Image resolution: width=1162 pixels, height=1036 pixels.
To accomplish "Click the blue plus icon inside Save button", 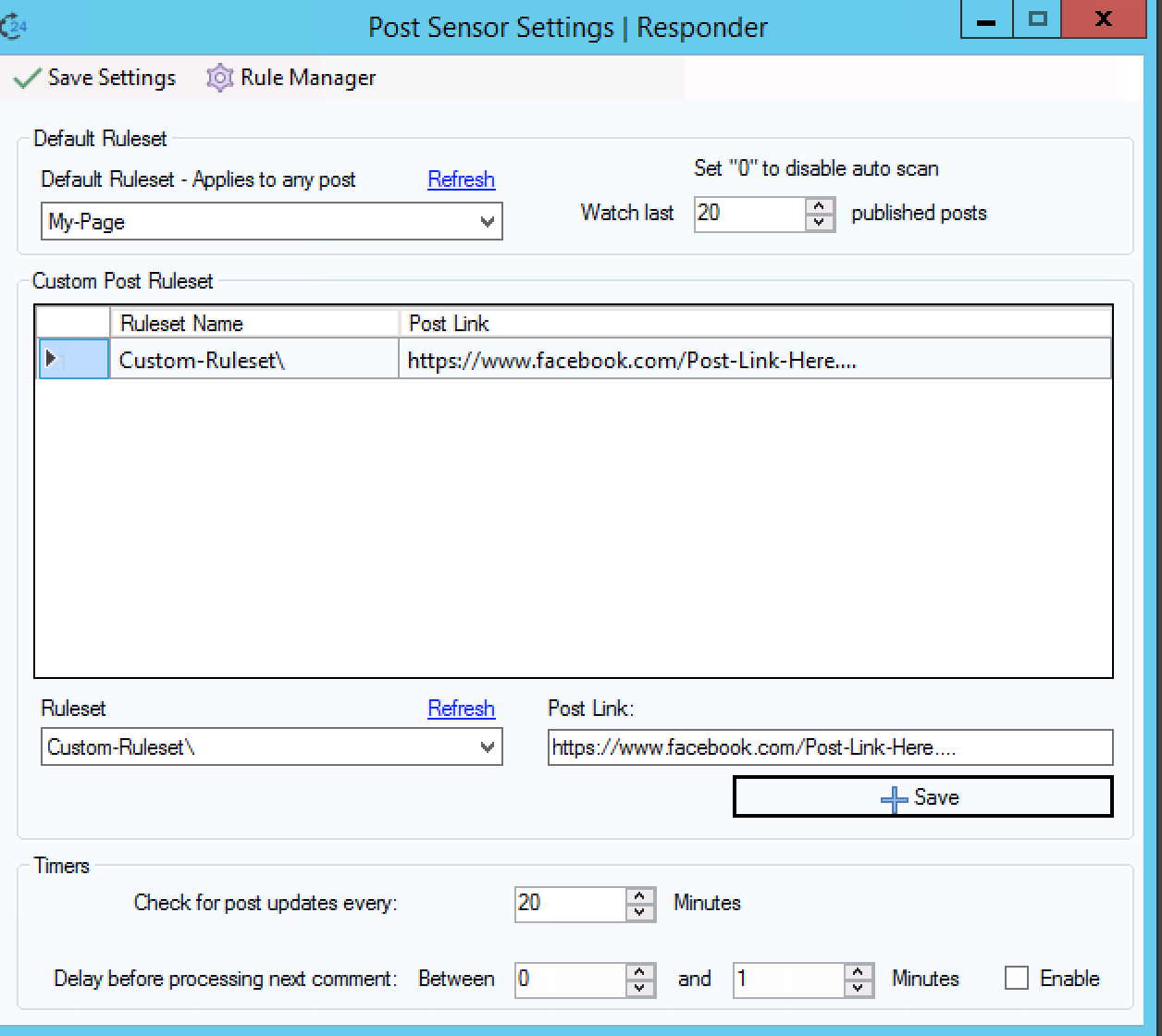I will (x=894, y=797).
